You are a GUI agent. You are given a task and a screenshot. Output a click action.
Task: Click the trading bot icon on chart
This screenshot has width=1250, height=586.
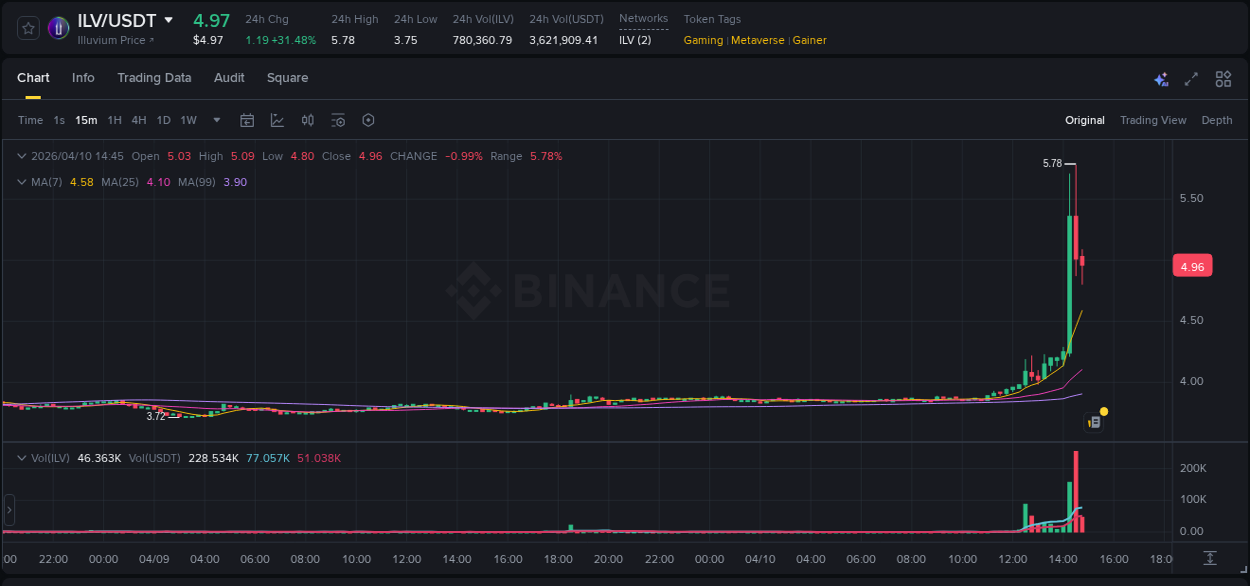(1093, 421)
